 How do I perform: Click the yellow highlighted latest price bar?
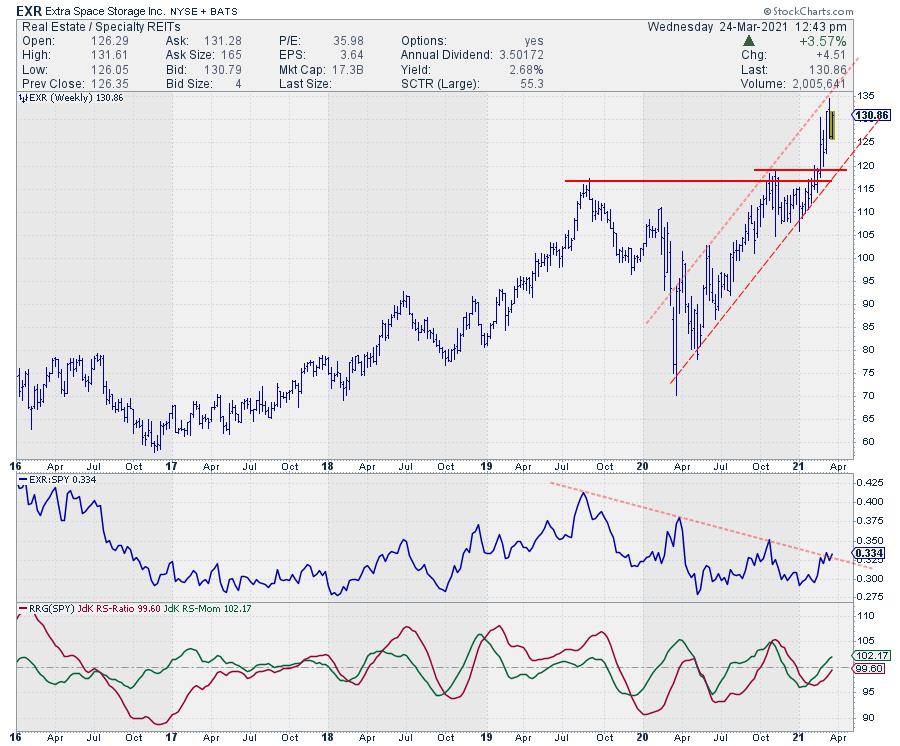(831, 131)
